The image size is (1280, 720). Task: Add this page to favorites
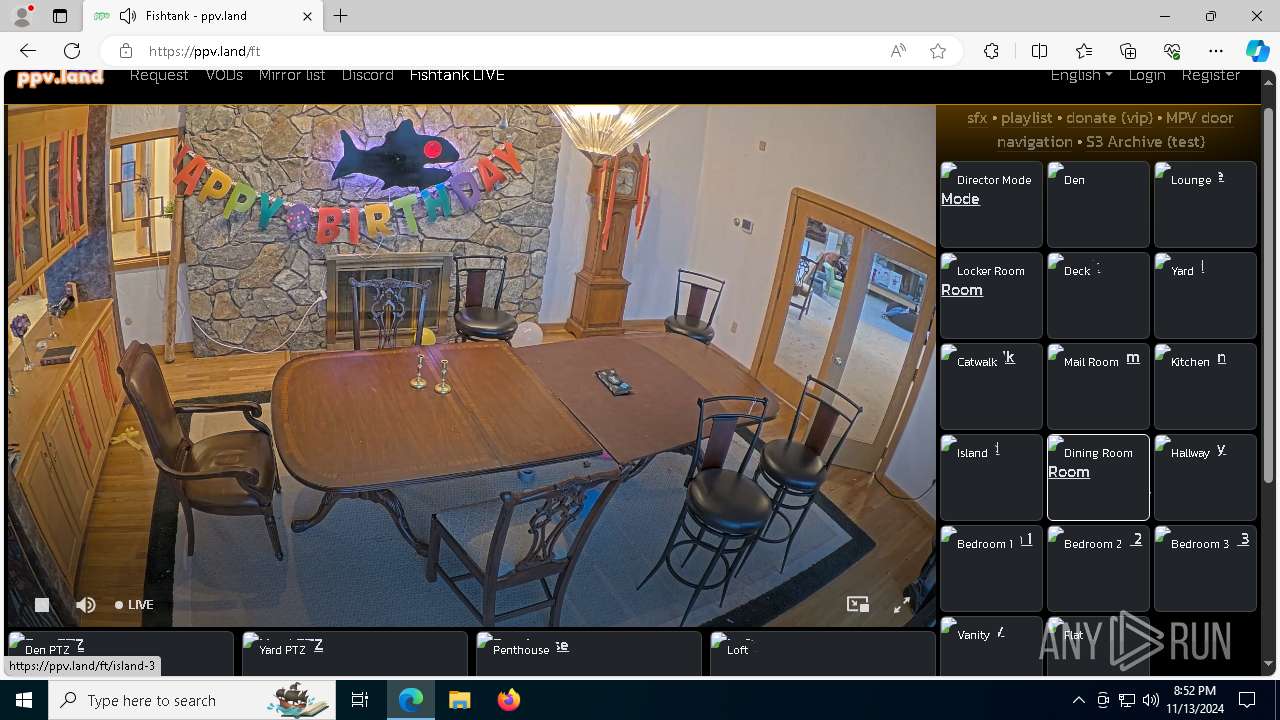[938, 51]
